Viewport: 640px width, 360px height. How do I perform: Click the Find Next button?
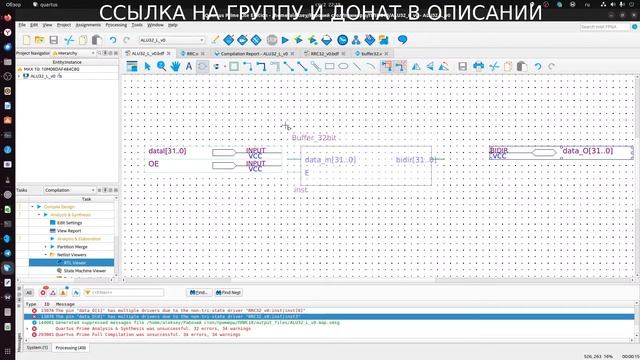229,293
